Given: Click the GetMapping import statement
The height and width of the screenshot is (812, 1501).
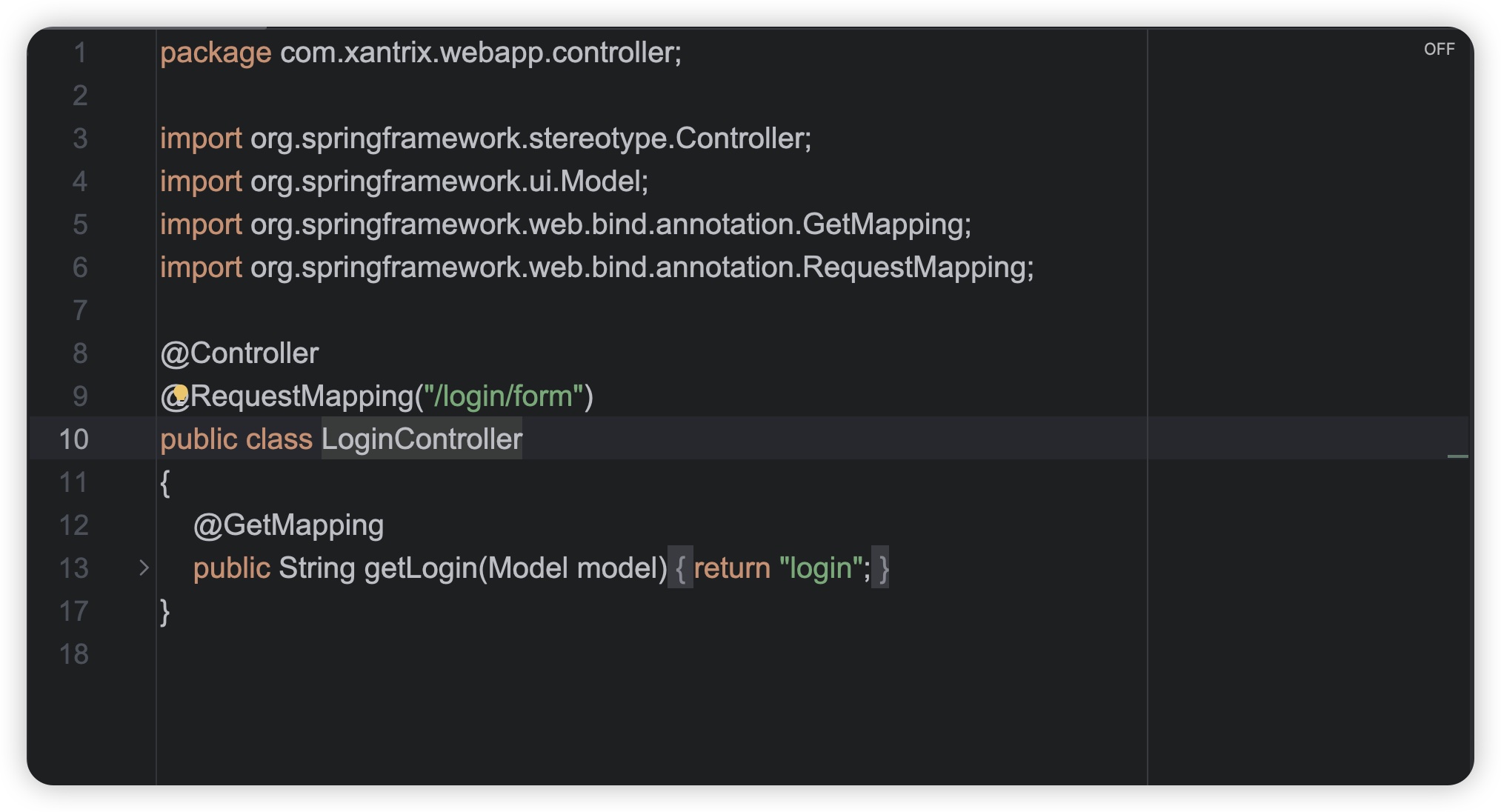Looking at the screenshot, I should [565, 224].
